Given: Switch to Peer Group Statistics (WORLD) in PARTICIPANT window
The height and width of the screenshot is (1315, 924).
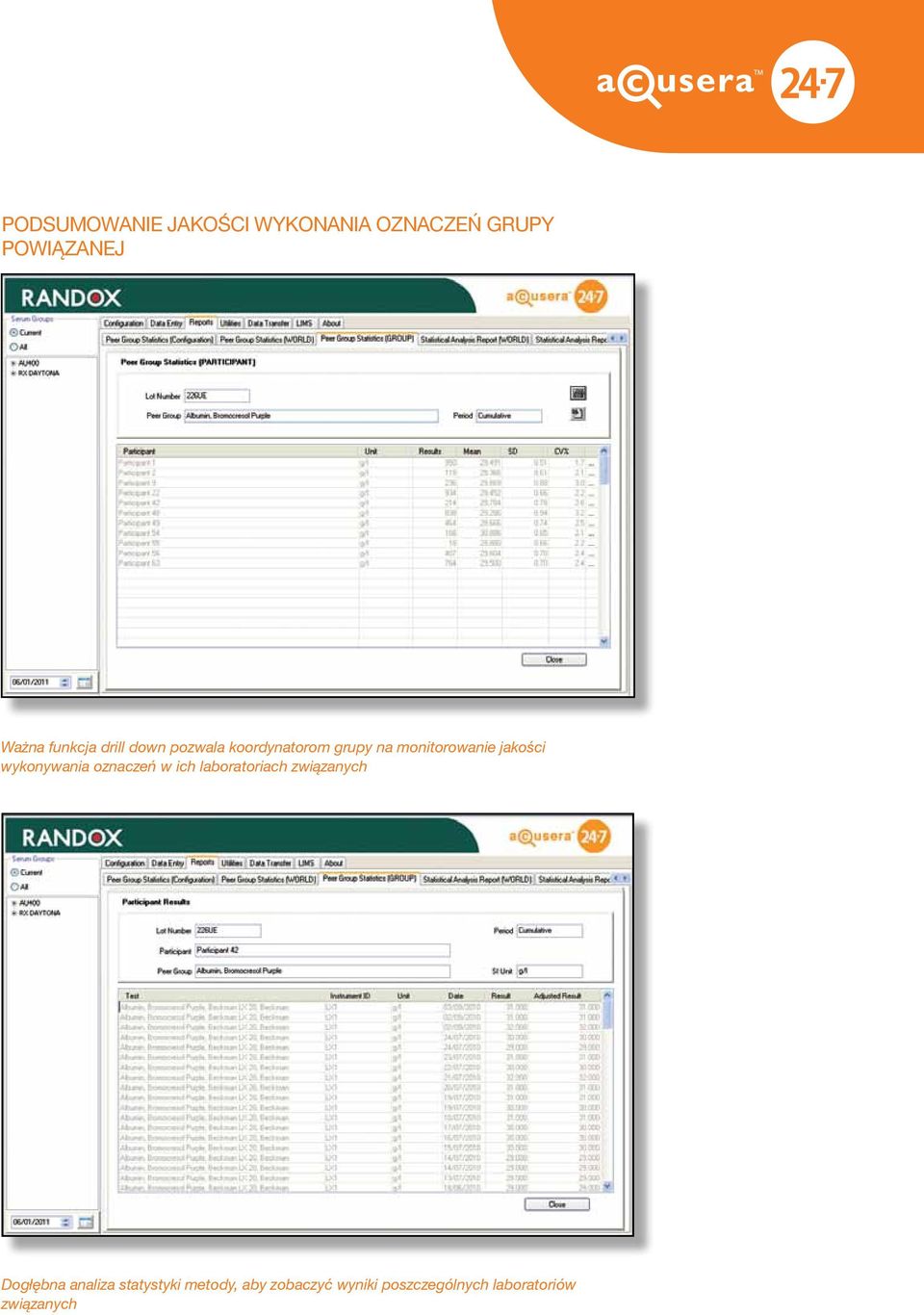Looking at the screenshot, I should tap(267, 340).
